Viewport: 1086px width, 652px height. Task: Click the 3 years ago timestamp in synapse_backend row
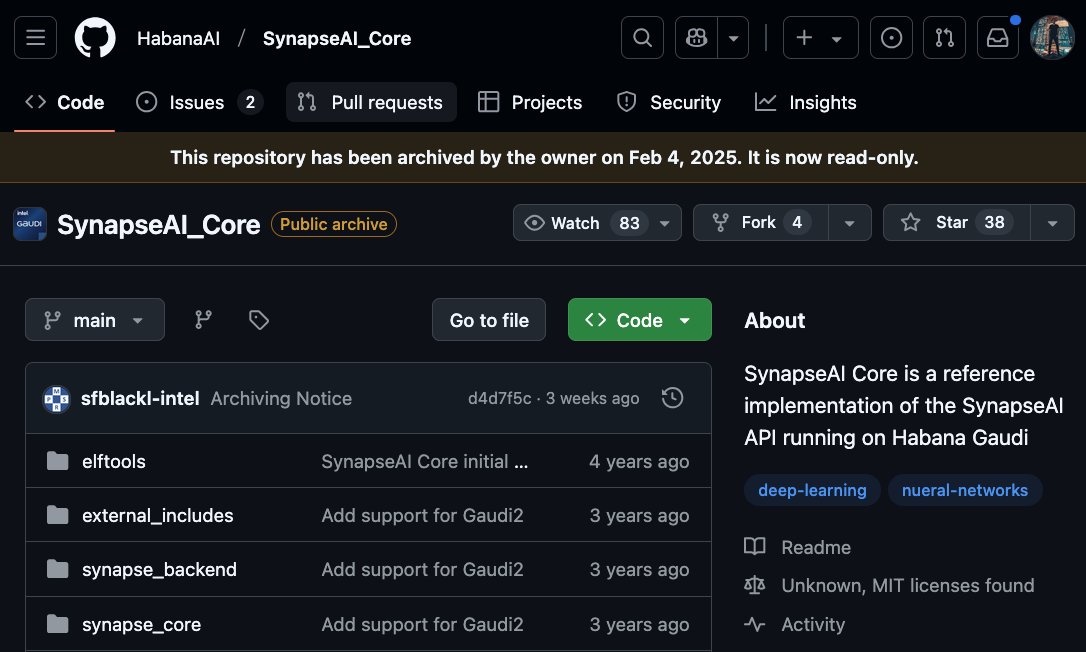coord(639,570)
